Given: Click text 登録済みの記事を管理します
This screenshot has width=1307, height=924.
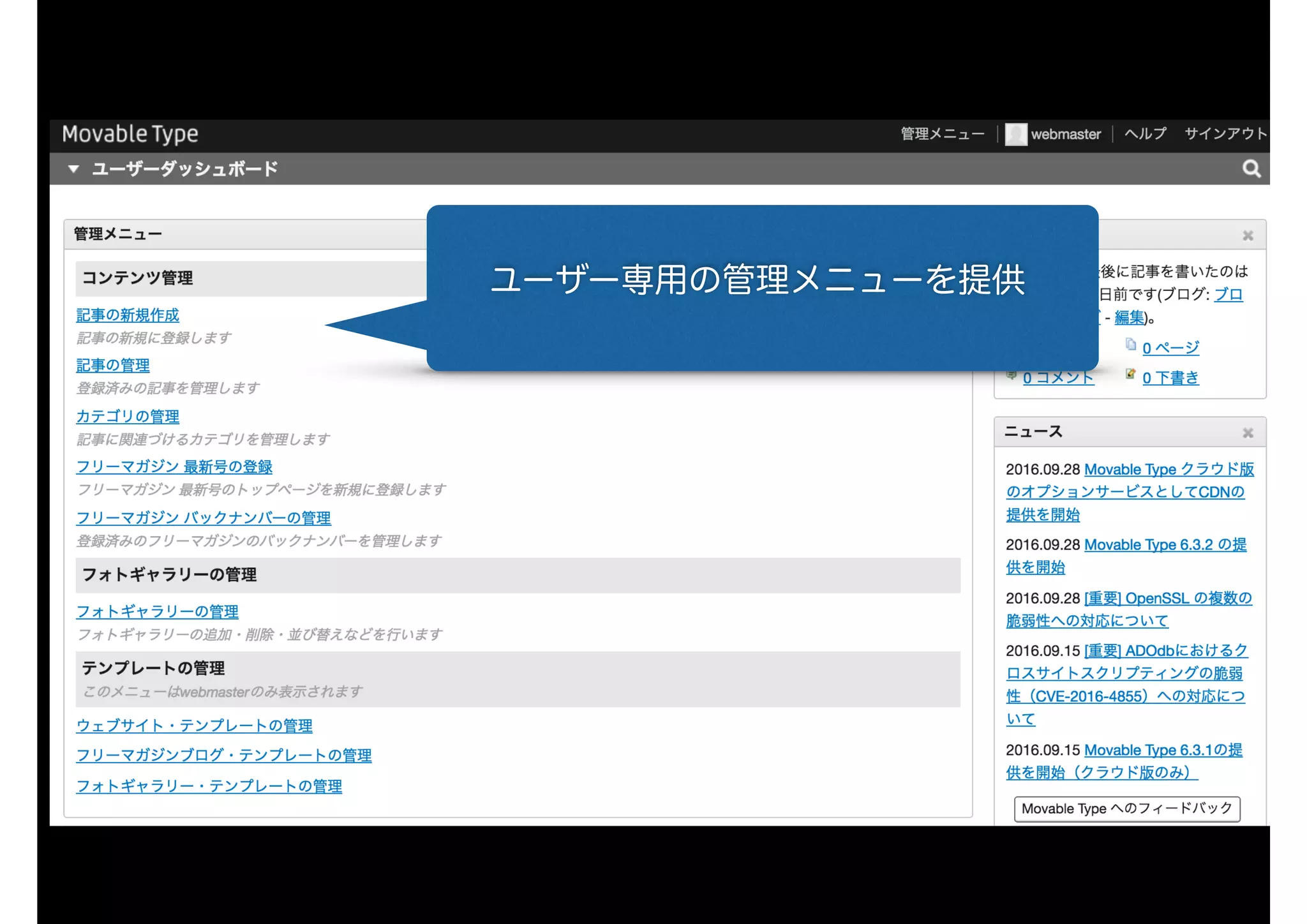Looking at the screenshot, I should tap(168, 389).
